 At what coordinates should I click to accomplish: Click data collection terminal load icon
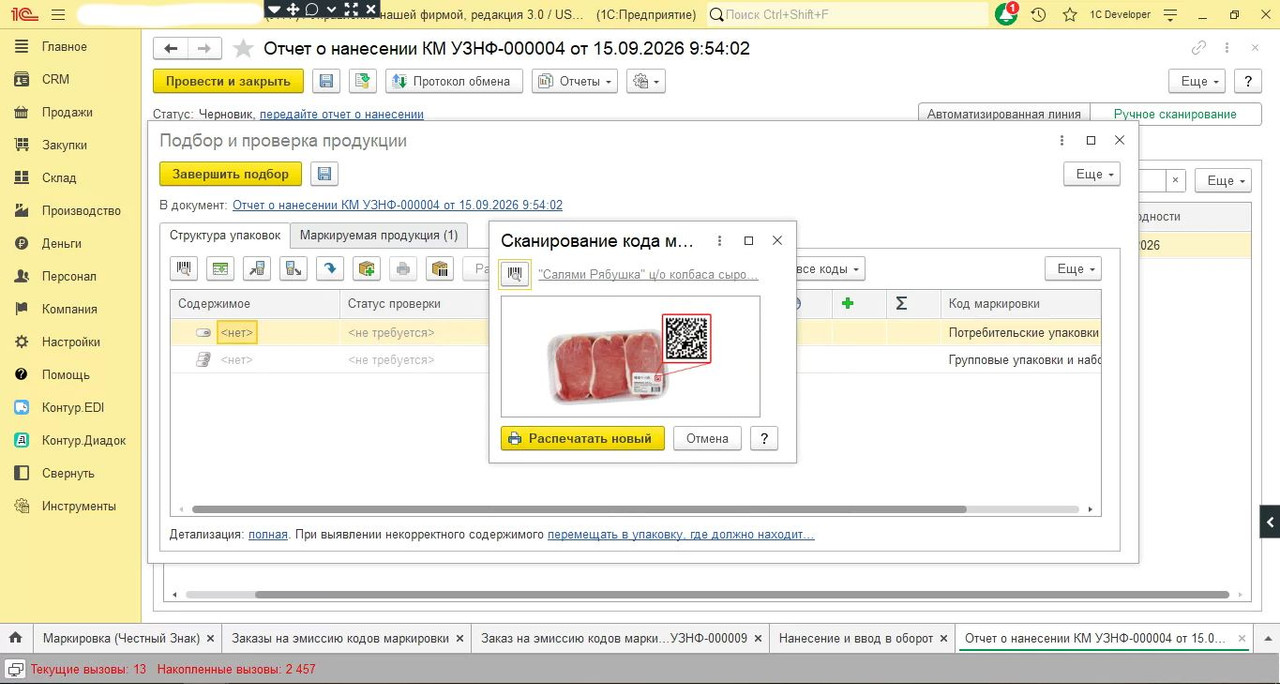point(257,268)
